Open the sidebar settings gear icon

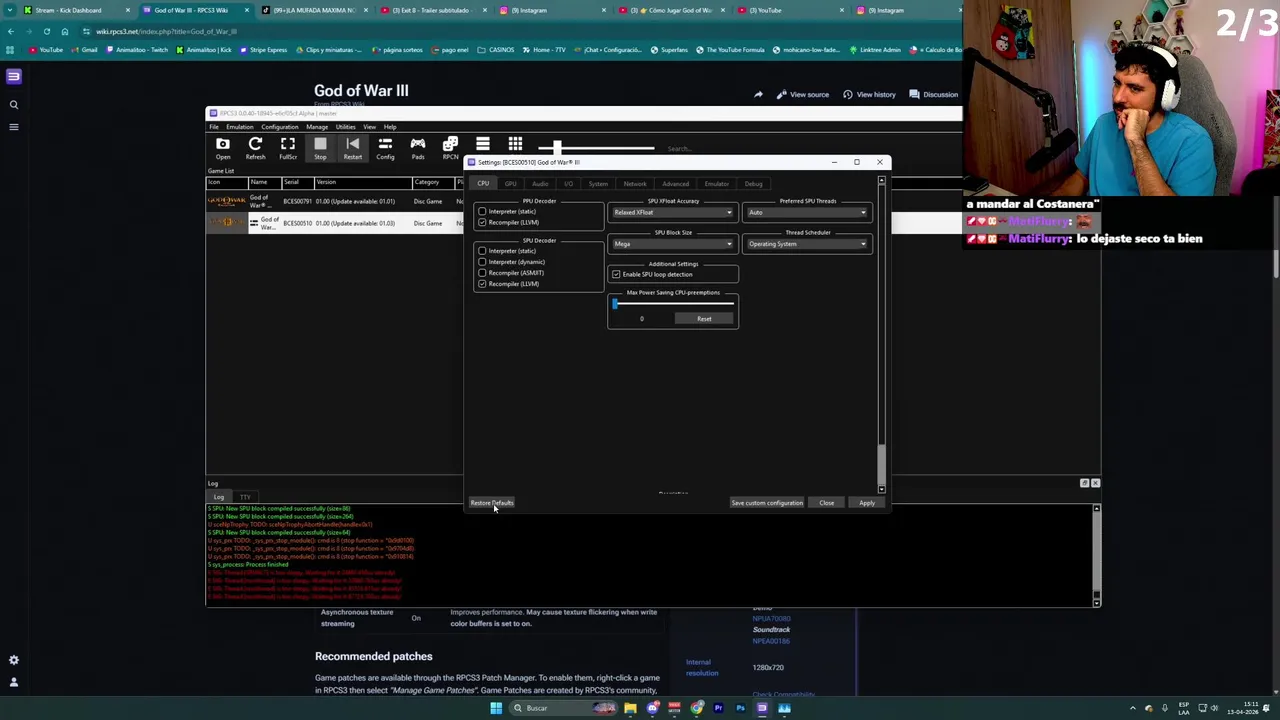click(x=14, y=660)
